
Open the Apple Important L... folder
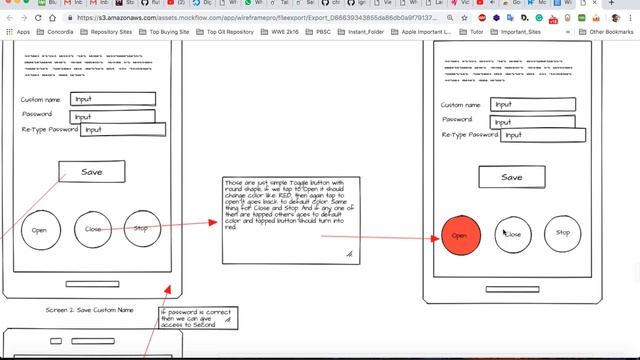tap(421, 32)
